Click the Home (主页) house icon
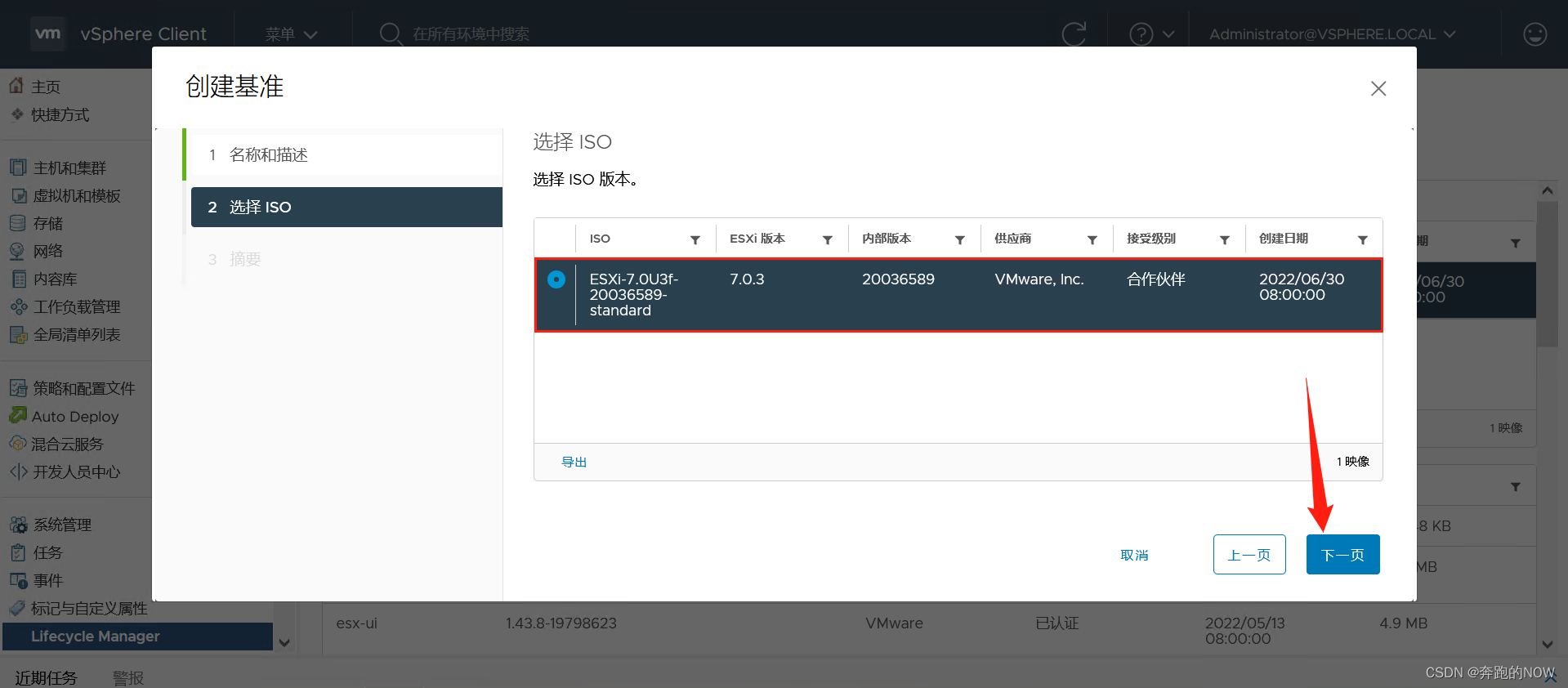Image resolution: width=1568 pixels, height=688 pixels. click(x=16, y=86)
